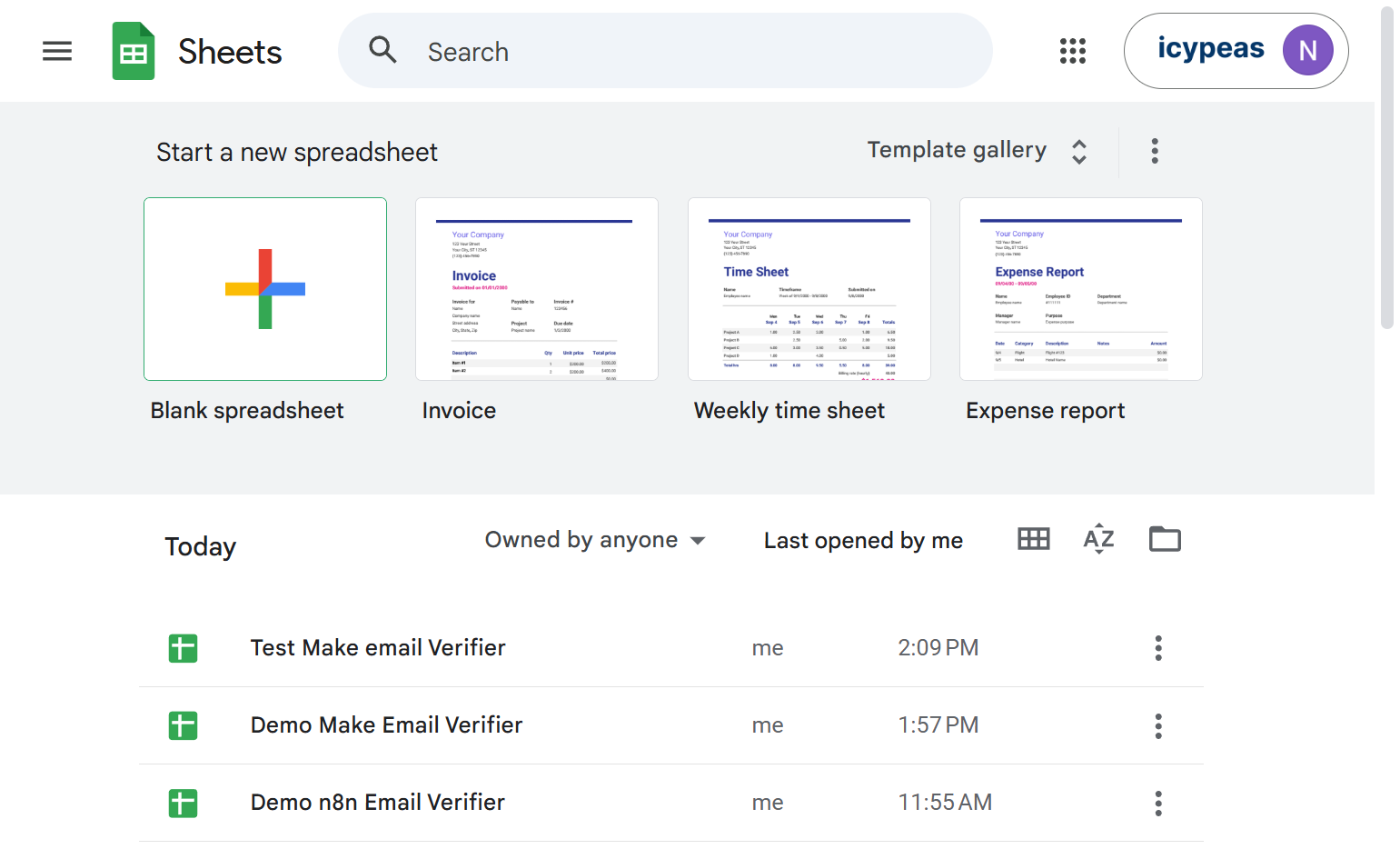Viewport: 1400px width, 859px height.
Task: Click into the Search field
Action: click(x=665, y=51)
